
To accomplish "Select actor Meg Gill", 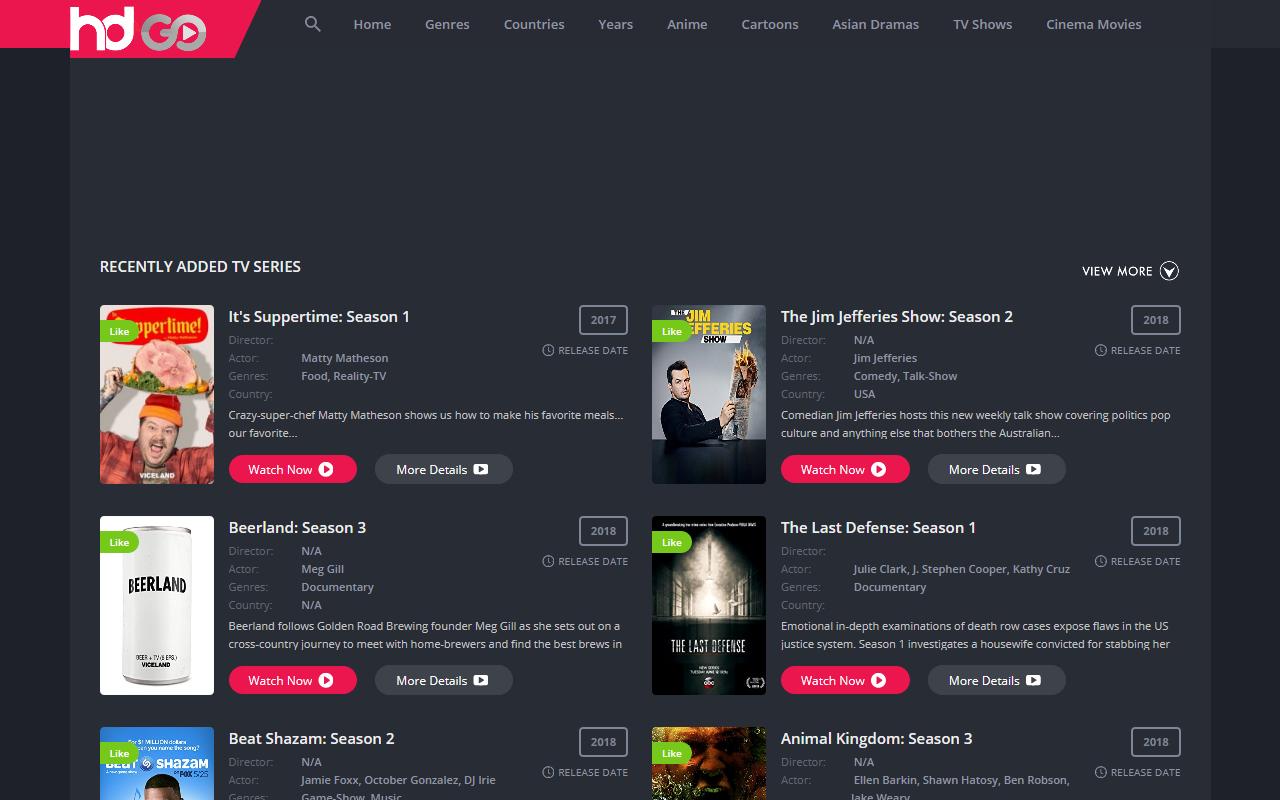I will (322, 569).
